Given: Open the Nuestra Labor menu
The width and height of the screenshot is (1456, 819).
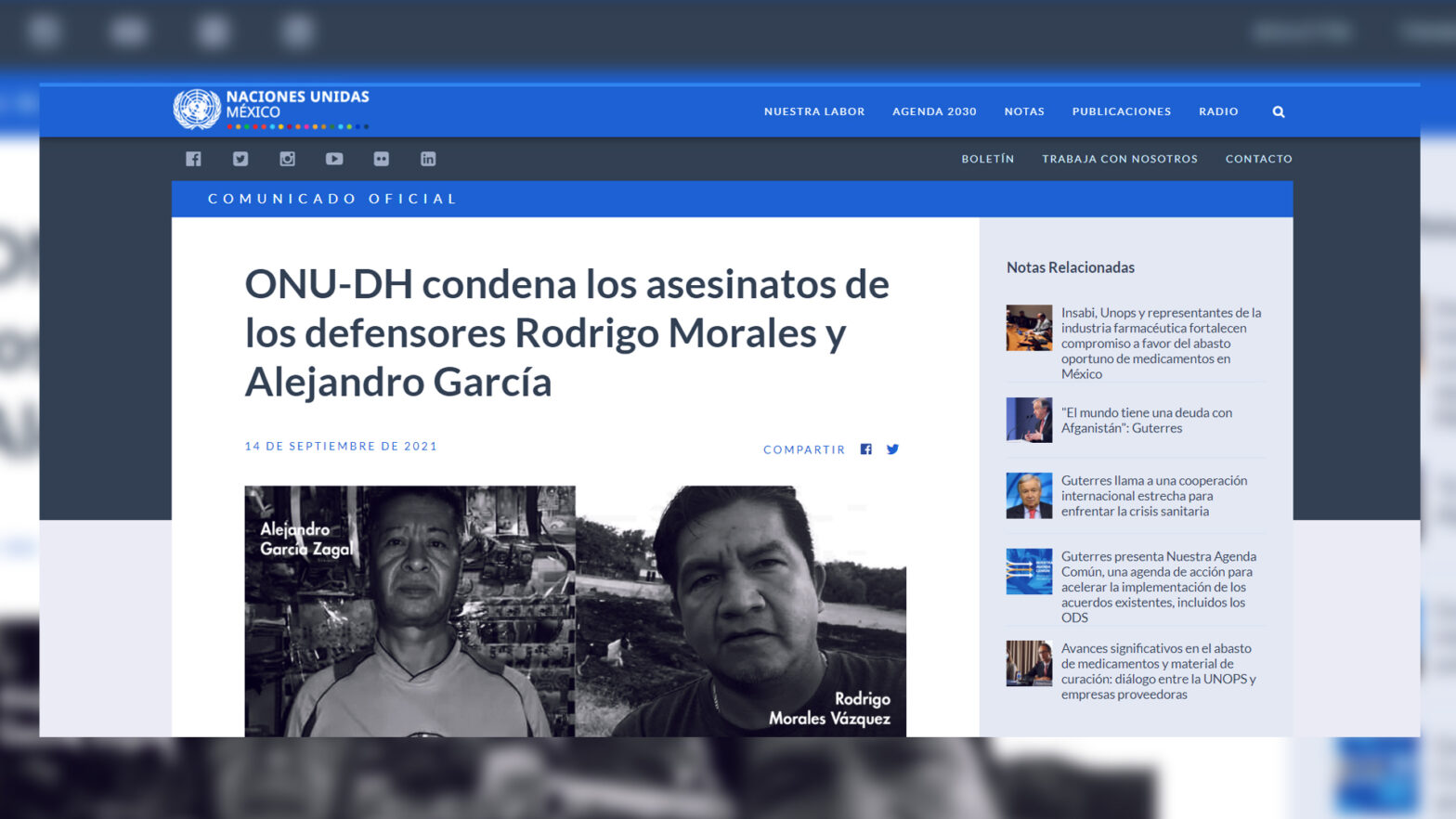Looking at the screenshot, I should click(814, 111).
